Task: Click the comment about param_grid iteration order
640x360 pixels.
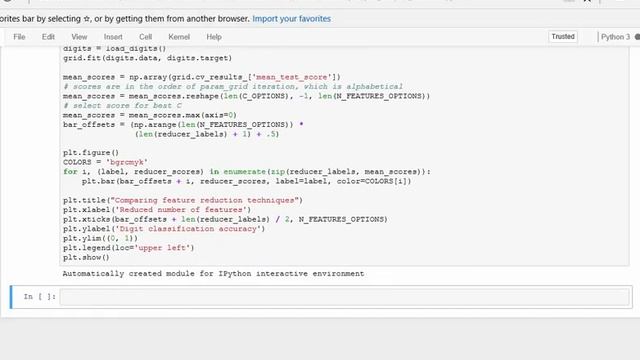Action: 233,87
